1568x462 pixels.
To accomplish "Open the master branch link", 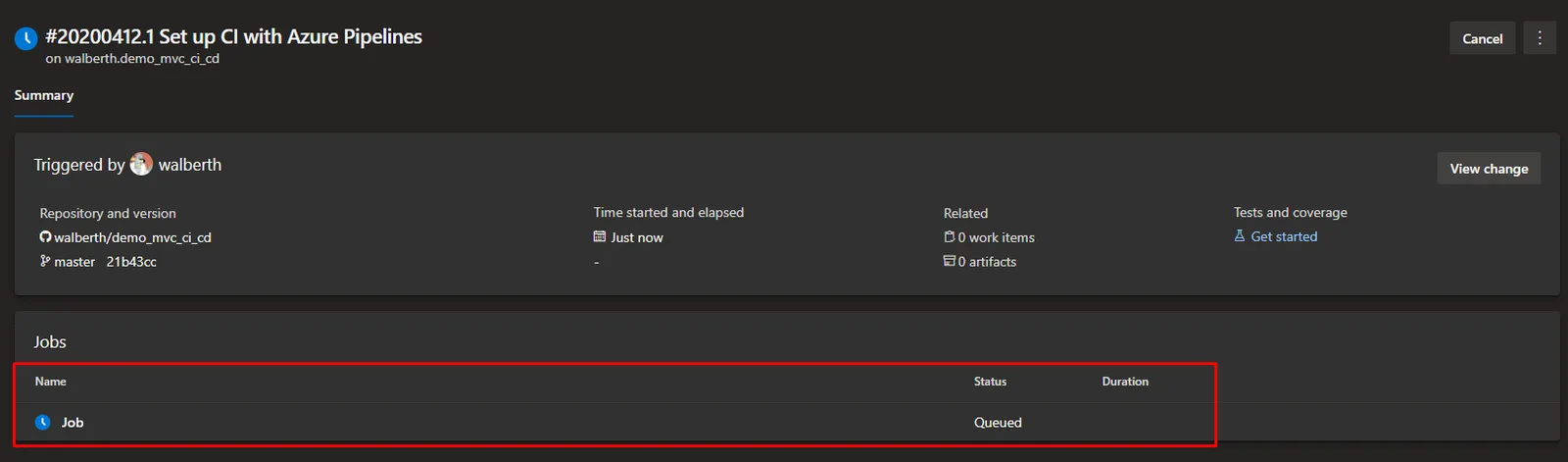I will (x=74, y=262).
